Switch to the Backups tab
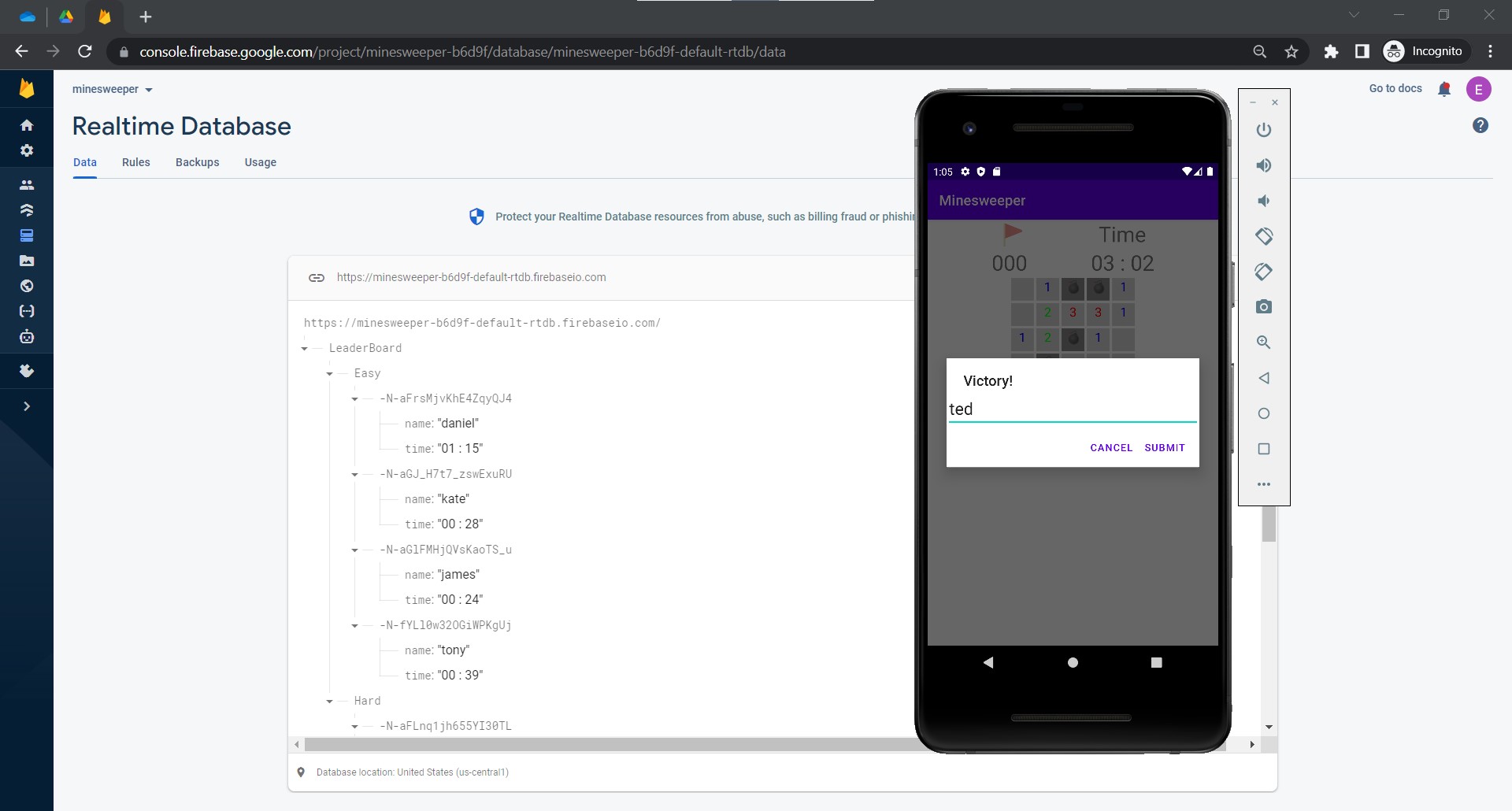This screenshot has width=1512, height=811. click(198, 162)
